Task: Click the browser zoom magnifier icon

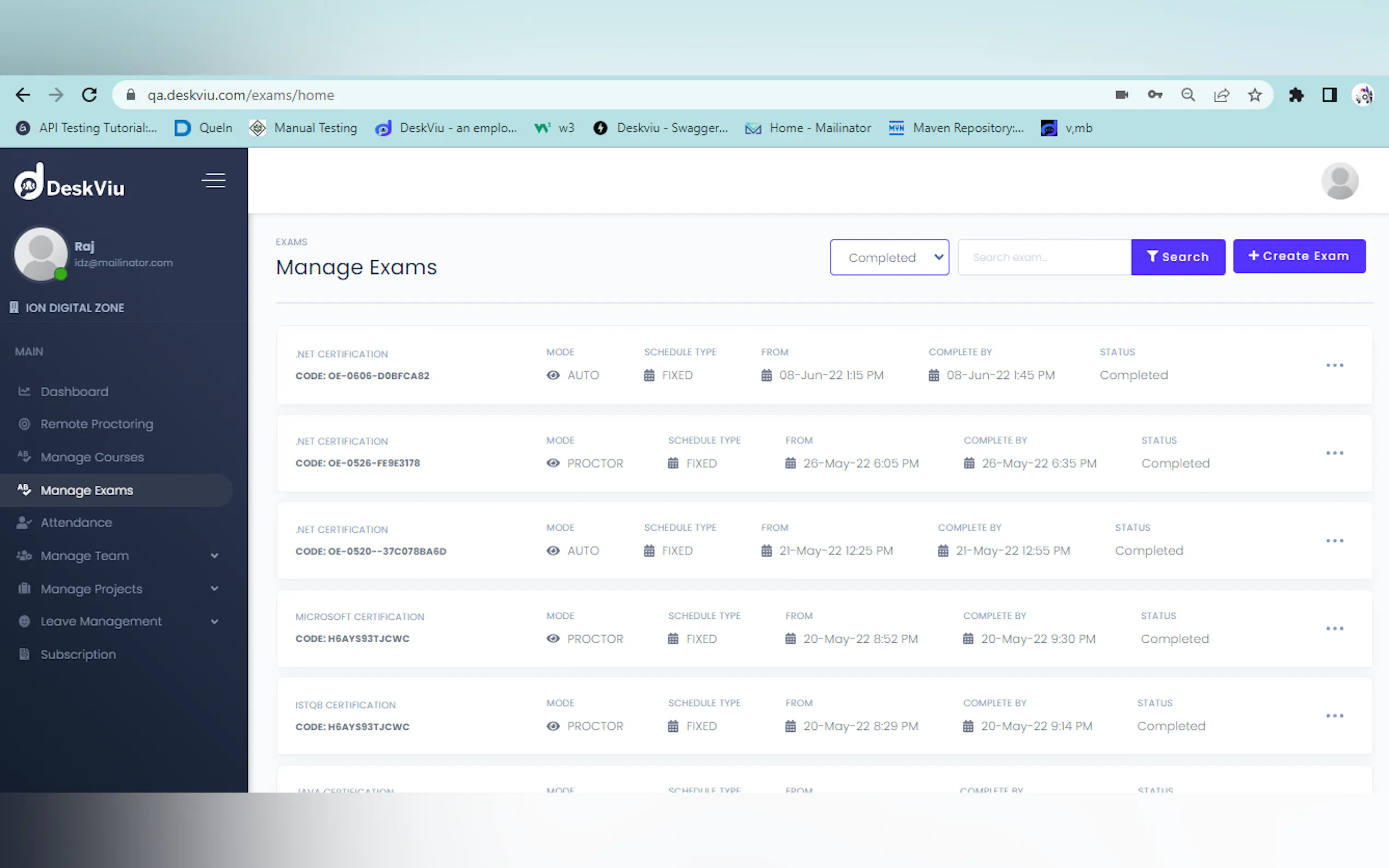Action: coord(1188,95)
